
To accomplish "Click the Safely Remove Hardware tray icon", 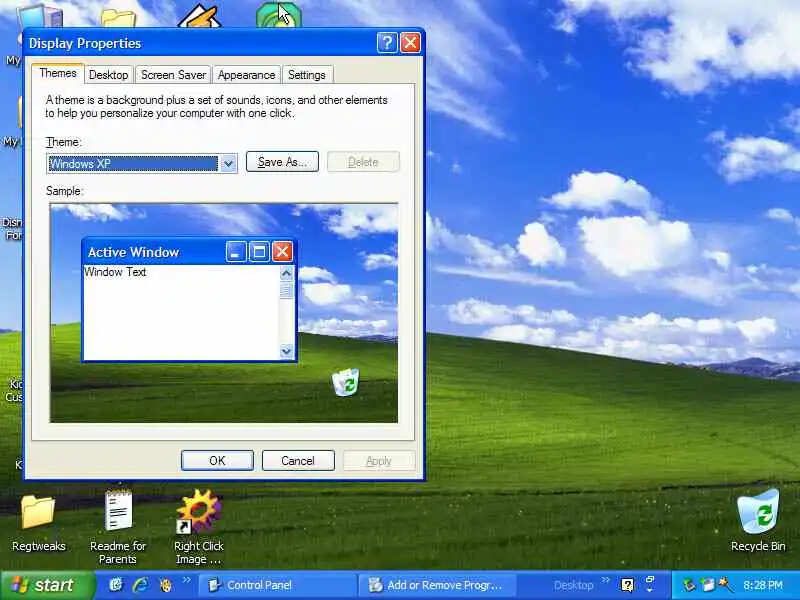I will coord(689,585).
